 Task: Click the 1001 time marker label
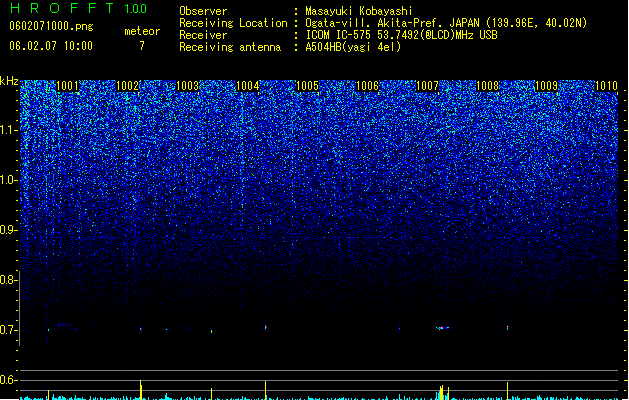(67, 86)
